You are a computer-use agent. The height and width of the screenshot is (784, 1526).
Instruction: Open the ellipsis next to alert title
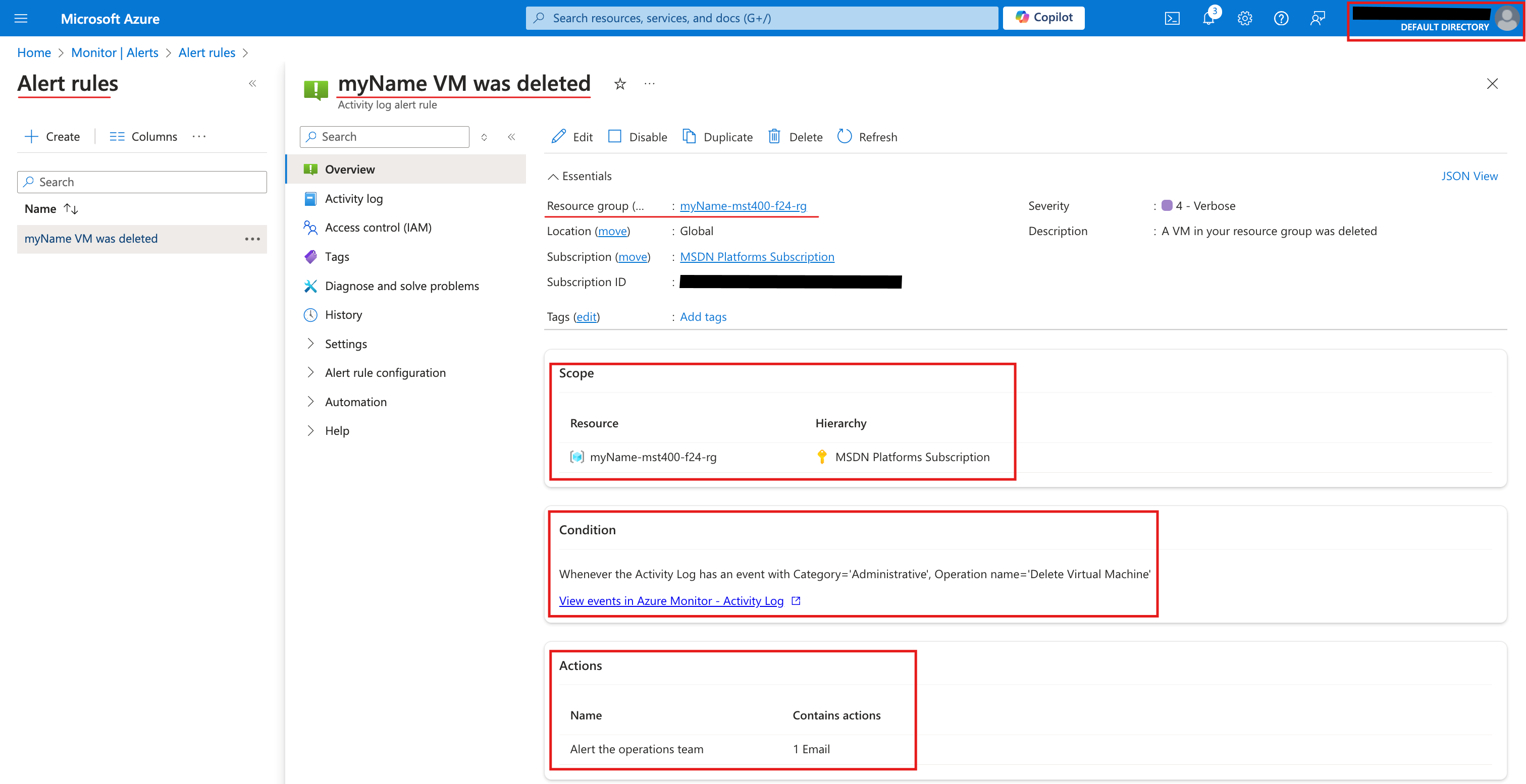click(x=649, y=84)
